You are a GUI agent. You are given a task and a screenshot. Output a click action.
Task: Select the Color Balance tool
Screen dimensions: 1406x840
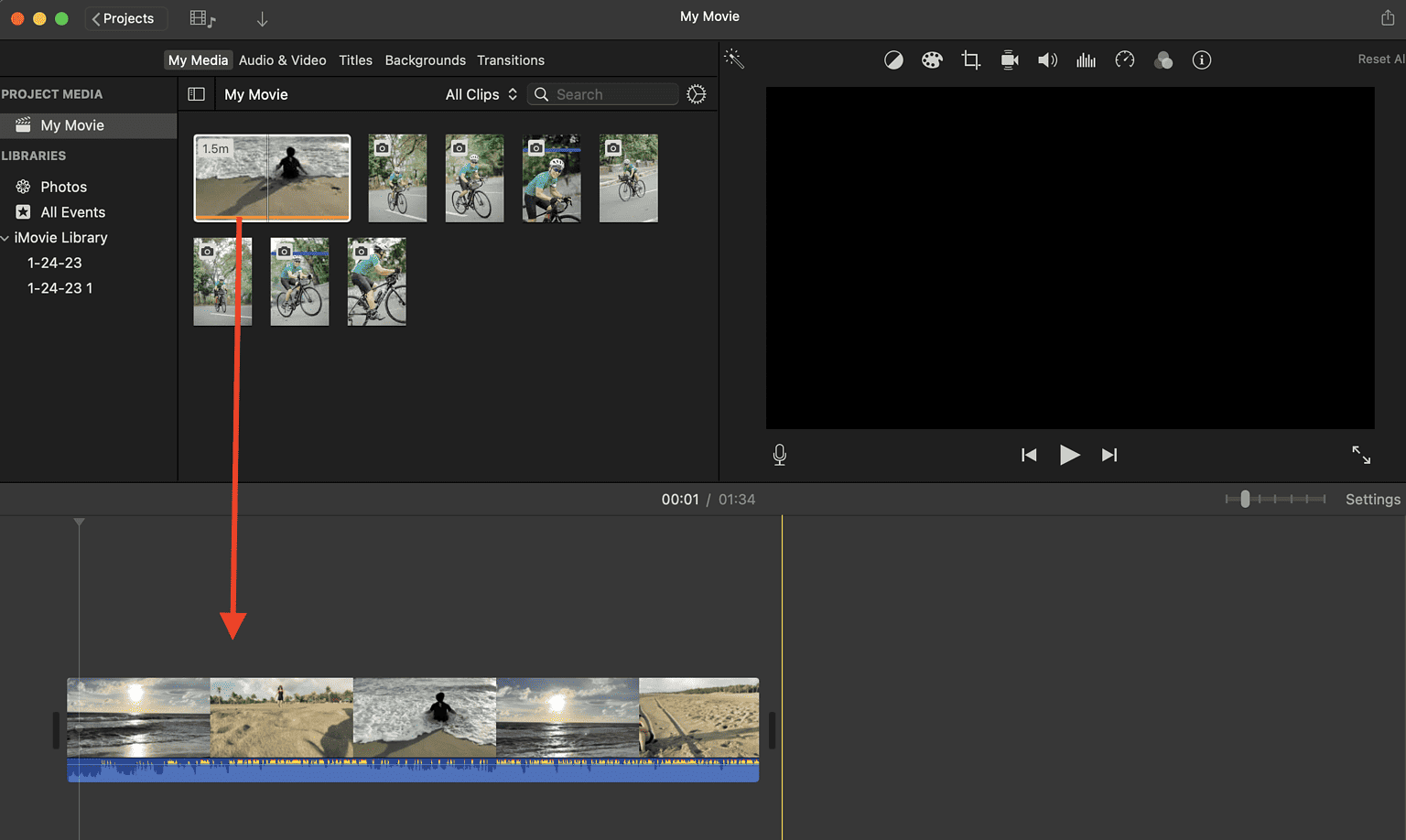point(893,59)
